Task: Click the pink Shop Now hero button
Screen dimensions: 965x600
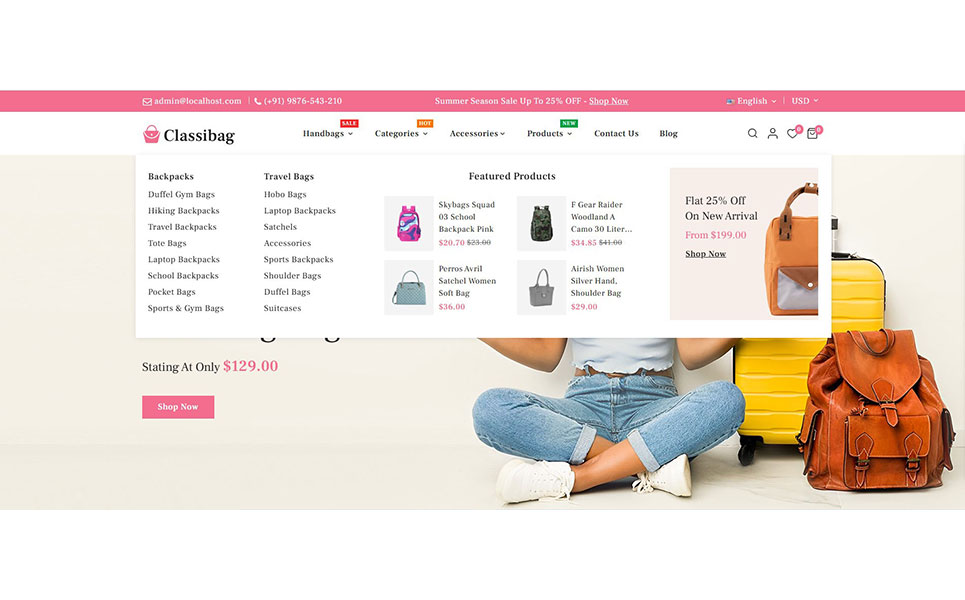Action: 178,407
